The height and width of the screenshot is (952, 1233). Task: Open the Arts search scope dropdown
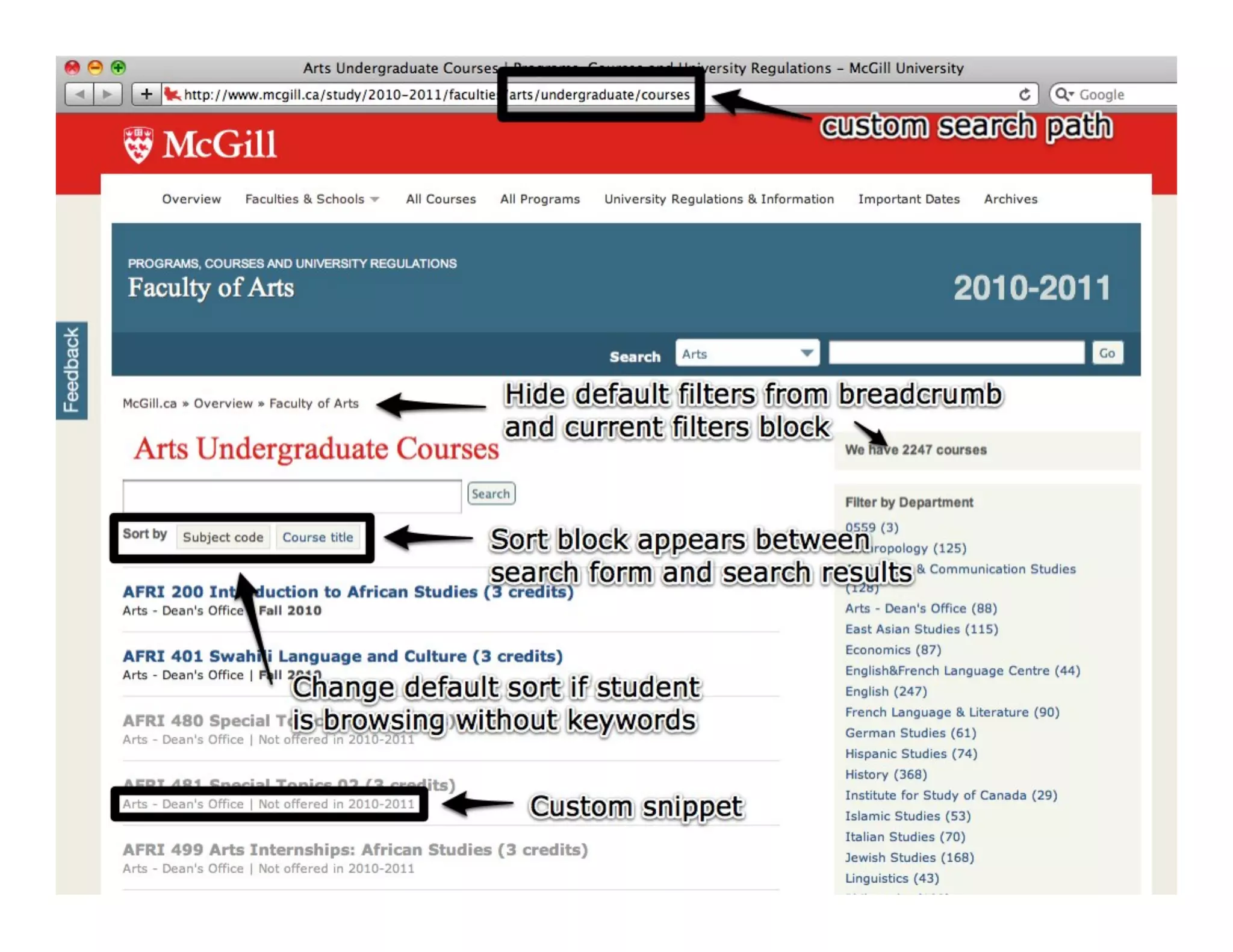point(747,353)
